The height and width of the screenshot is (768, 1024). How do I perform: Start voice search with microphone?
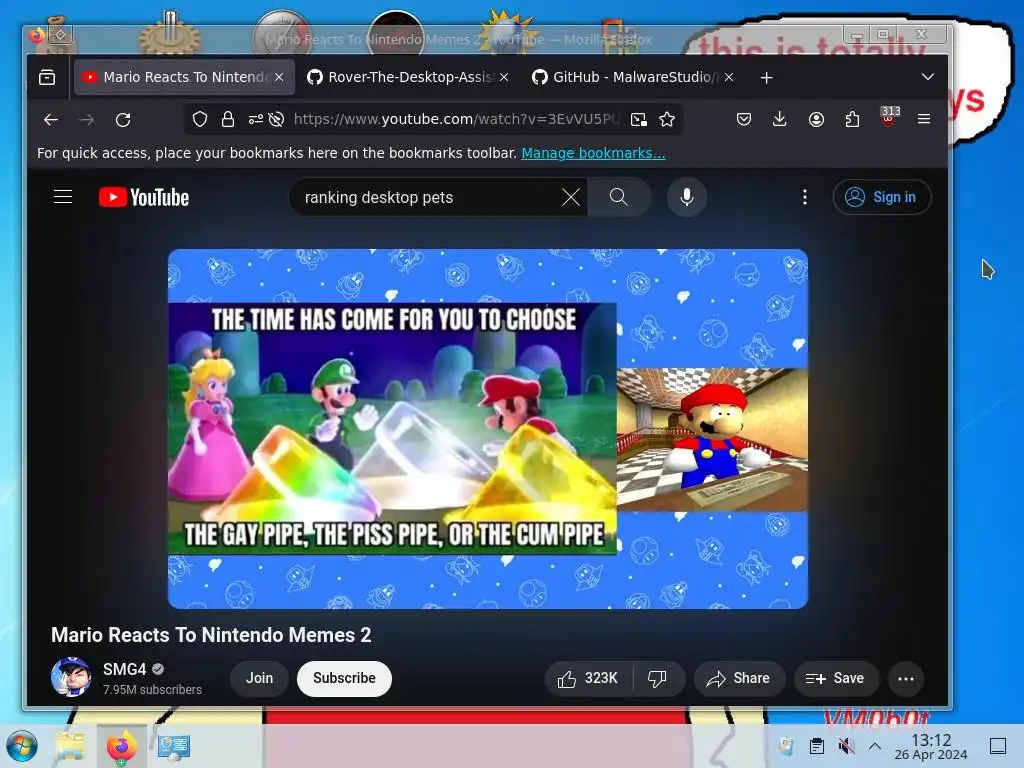pyautogui.click(x=687, y=197)
